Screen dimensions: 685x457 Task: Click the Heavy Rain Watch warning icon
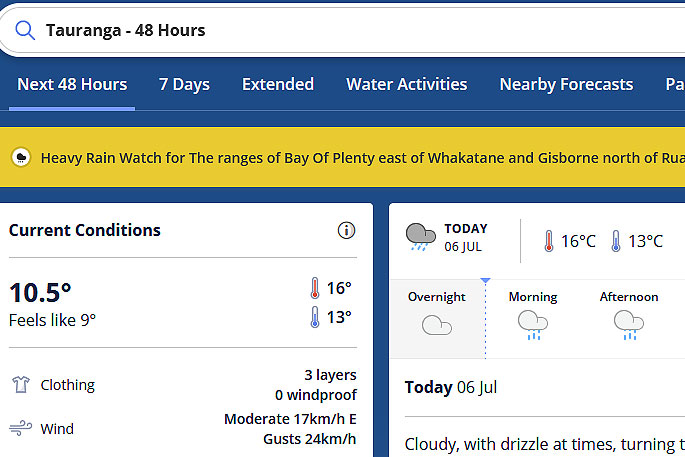[x=21, y=158]
